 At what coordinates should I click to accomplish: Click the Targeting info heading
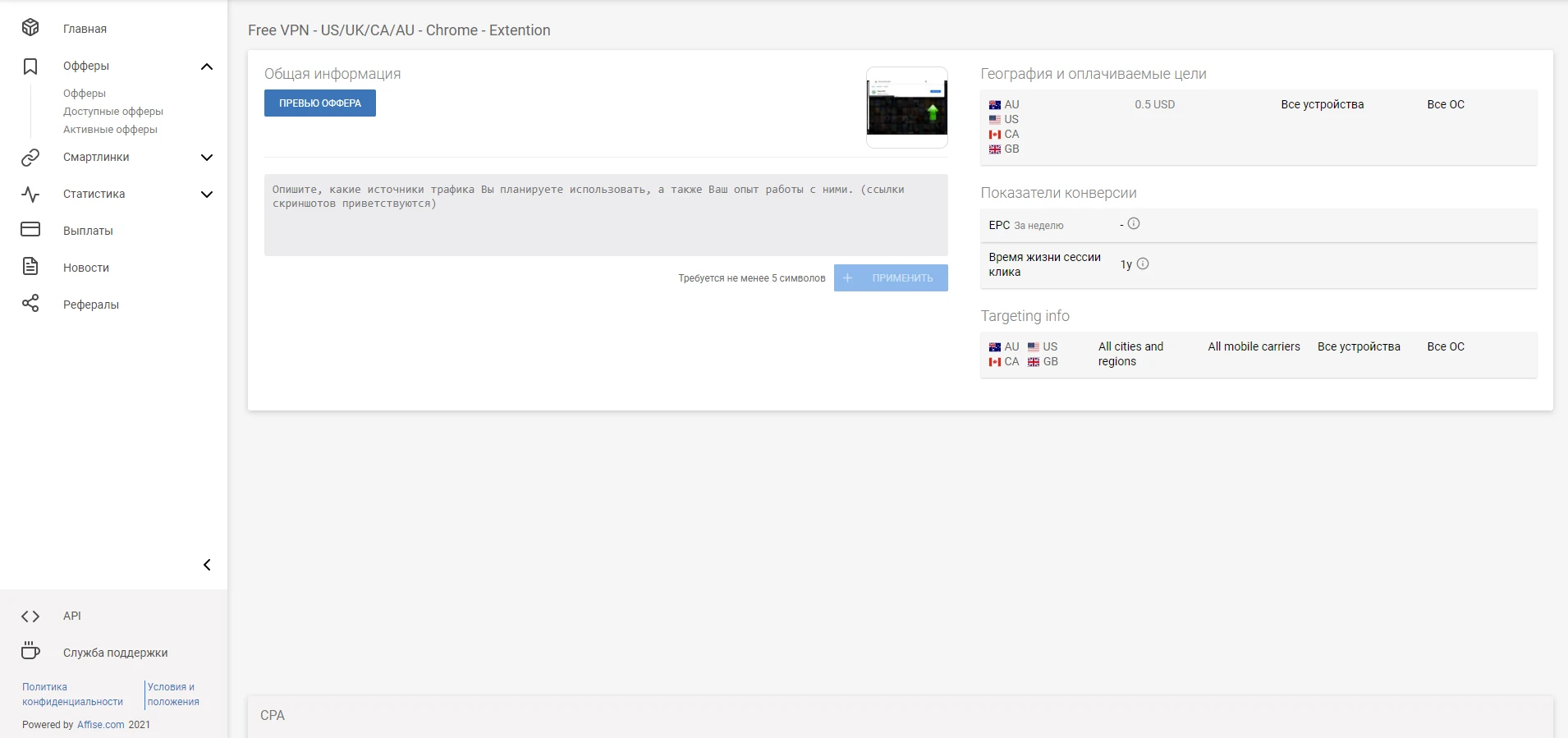tap(1025, 316)
